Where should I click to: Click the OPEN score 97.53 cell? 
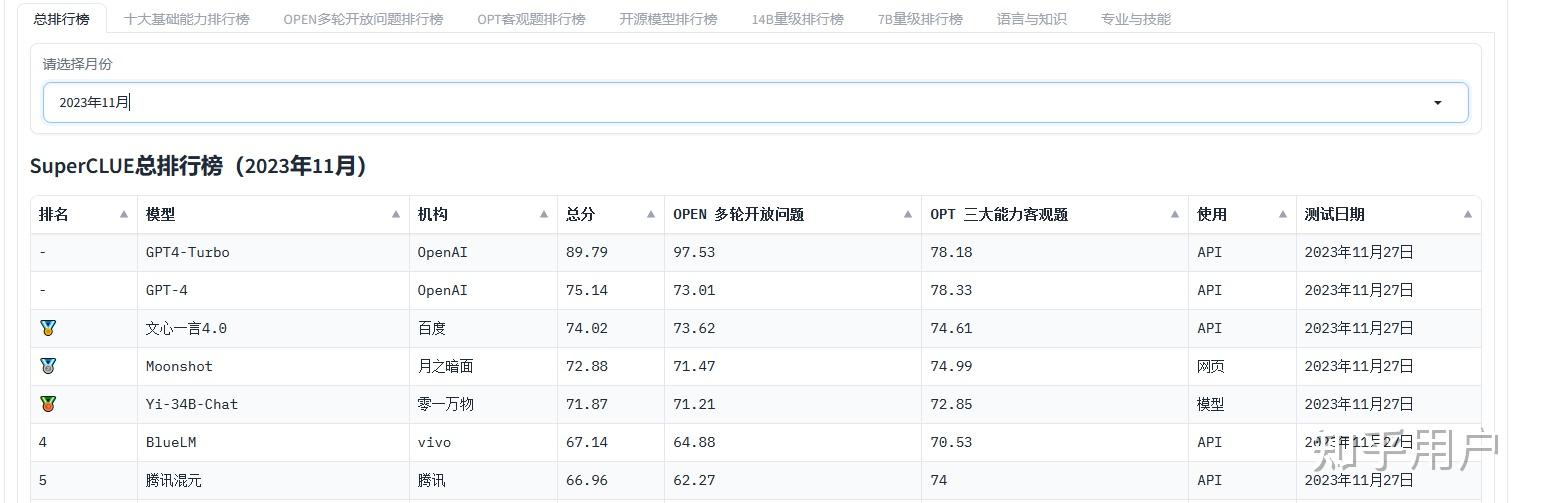point(793,252)
